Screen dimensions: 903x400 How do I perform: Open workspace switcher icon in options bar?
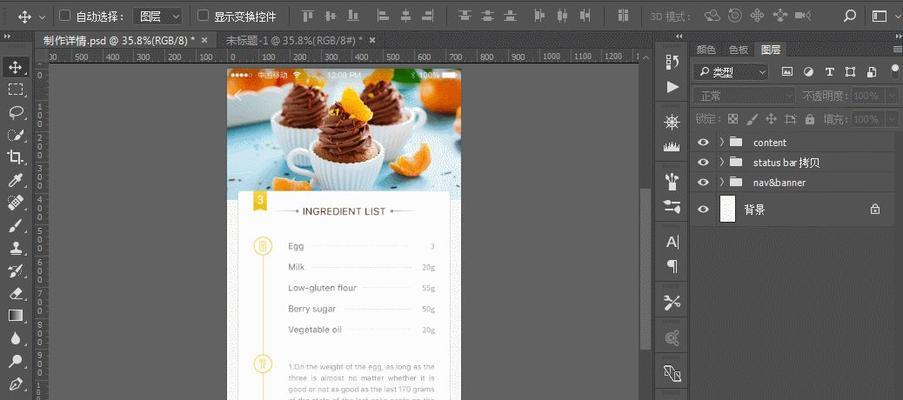click(879, 16)
